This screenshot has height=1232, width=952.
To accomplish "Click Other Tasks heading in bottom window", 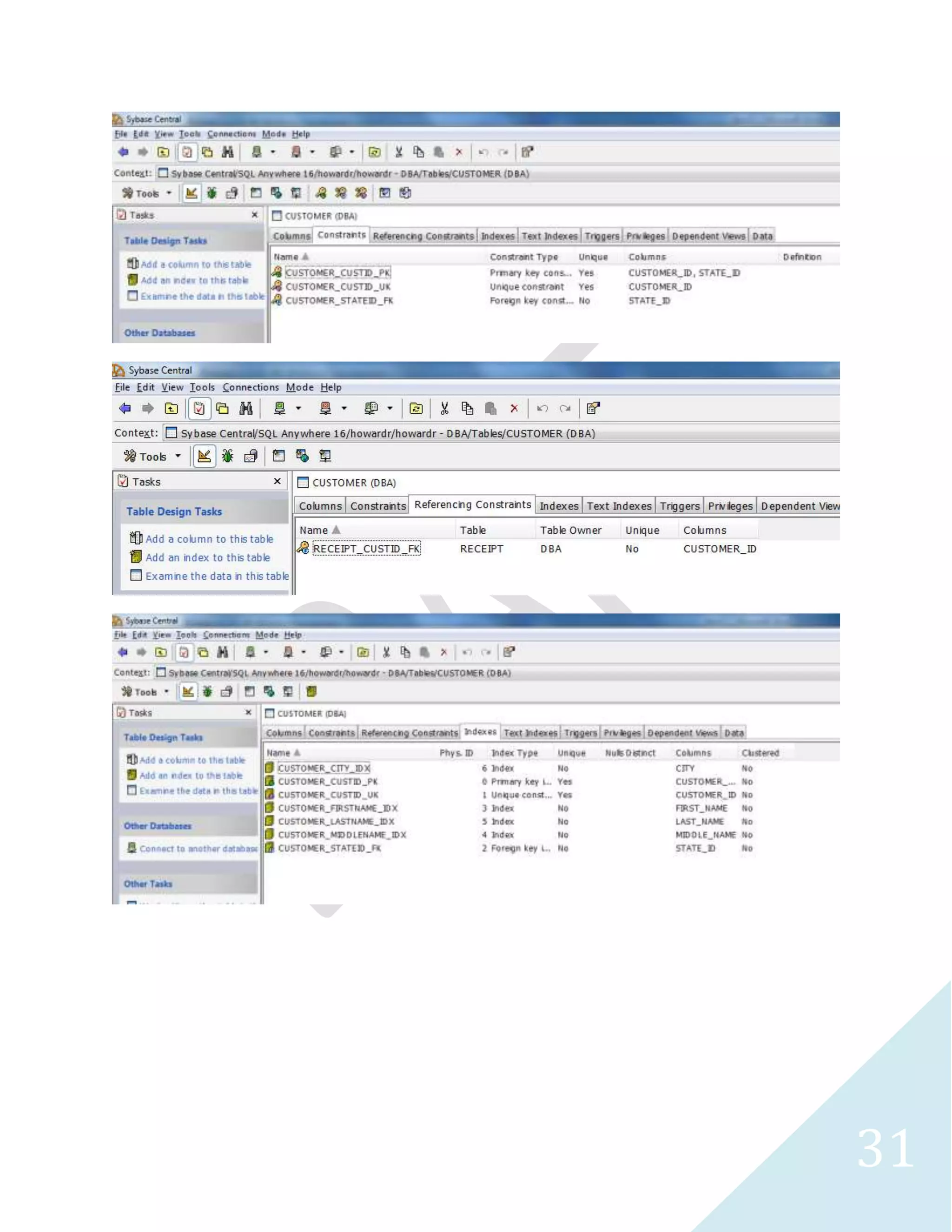I will [x=148, y=884].
